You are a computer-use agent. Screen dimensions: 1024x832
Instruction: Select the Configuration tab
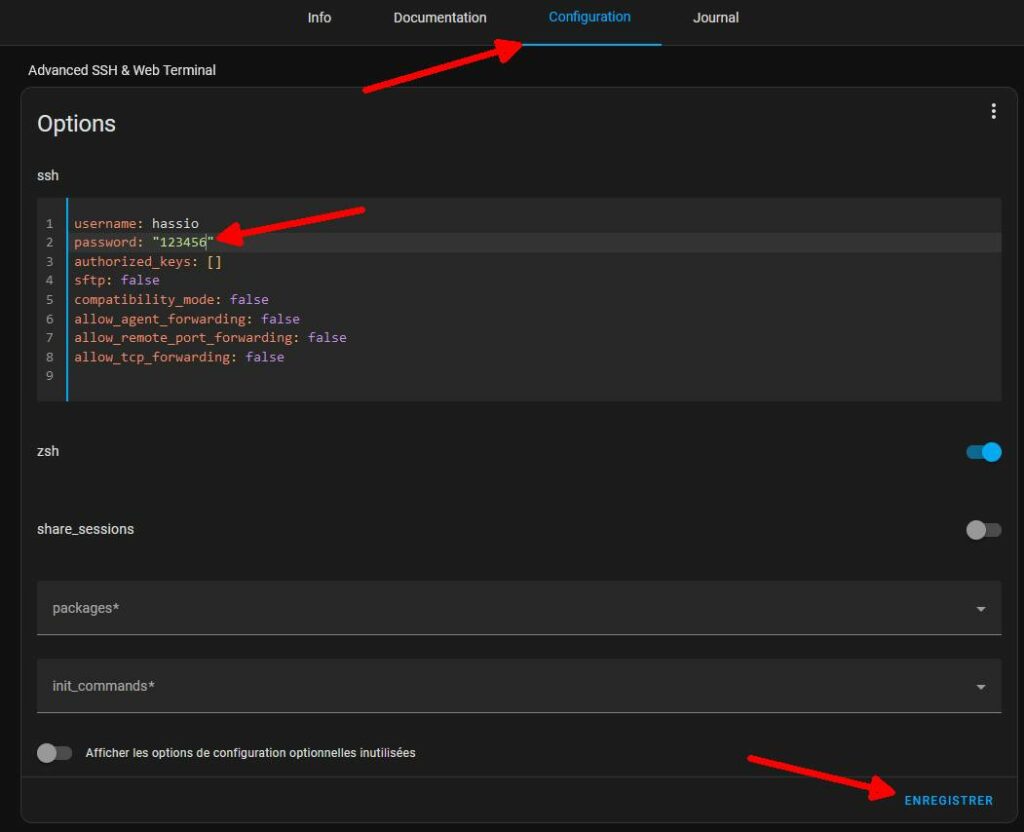pyautogui.click(x=590, y=18)
